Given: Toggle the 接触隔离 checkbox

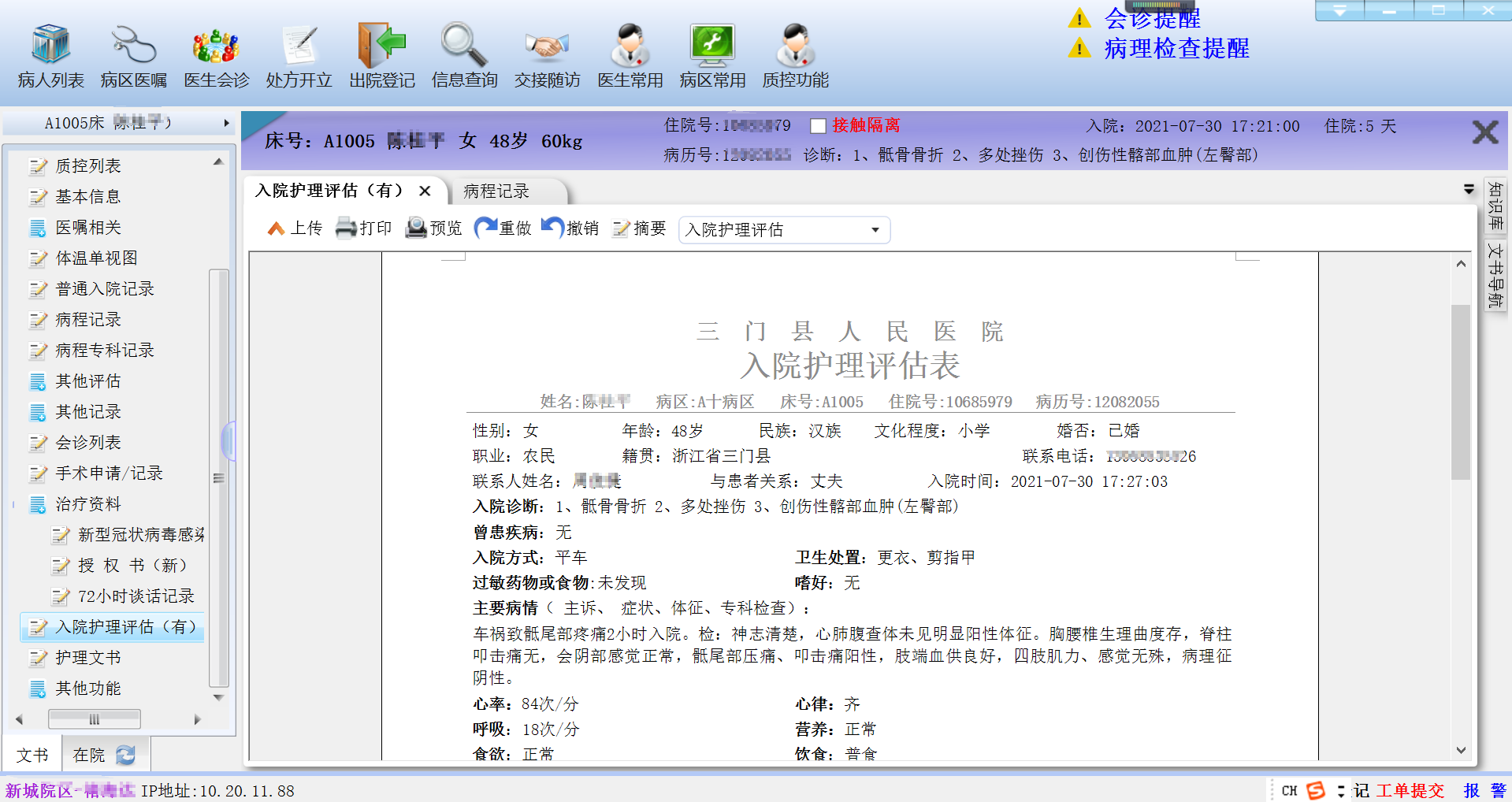Looking at the screenshot, I should (819, 126).
